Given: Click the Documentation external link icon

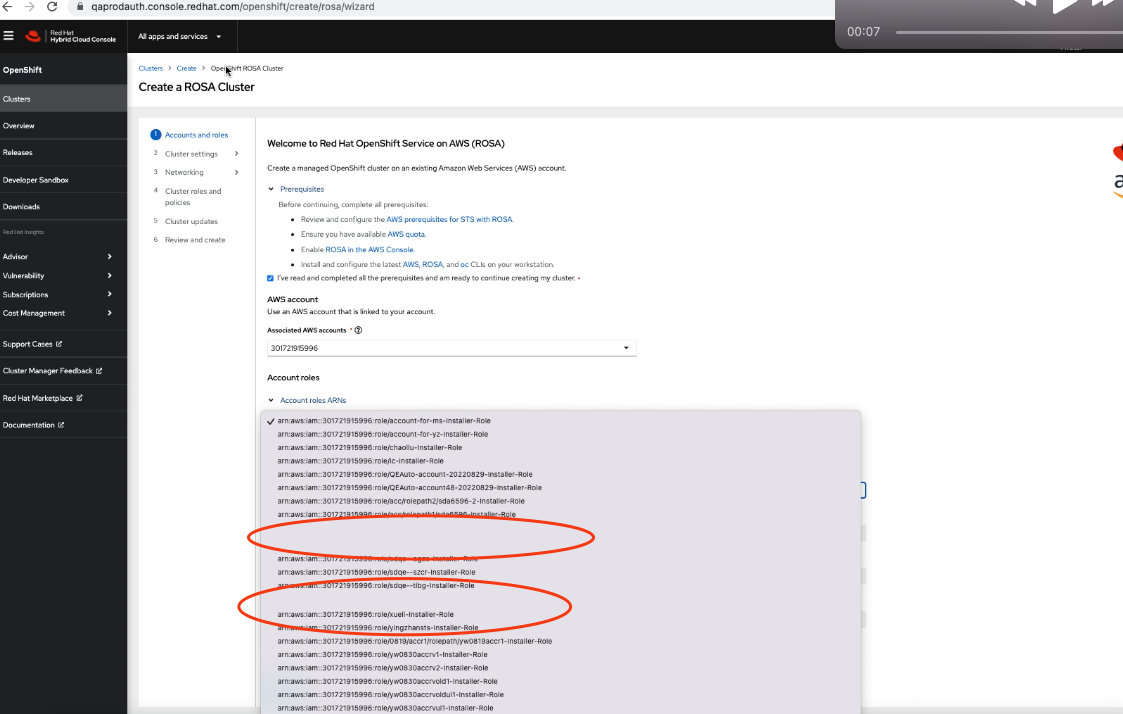Looking at the screenshot, I should [61, 425].
